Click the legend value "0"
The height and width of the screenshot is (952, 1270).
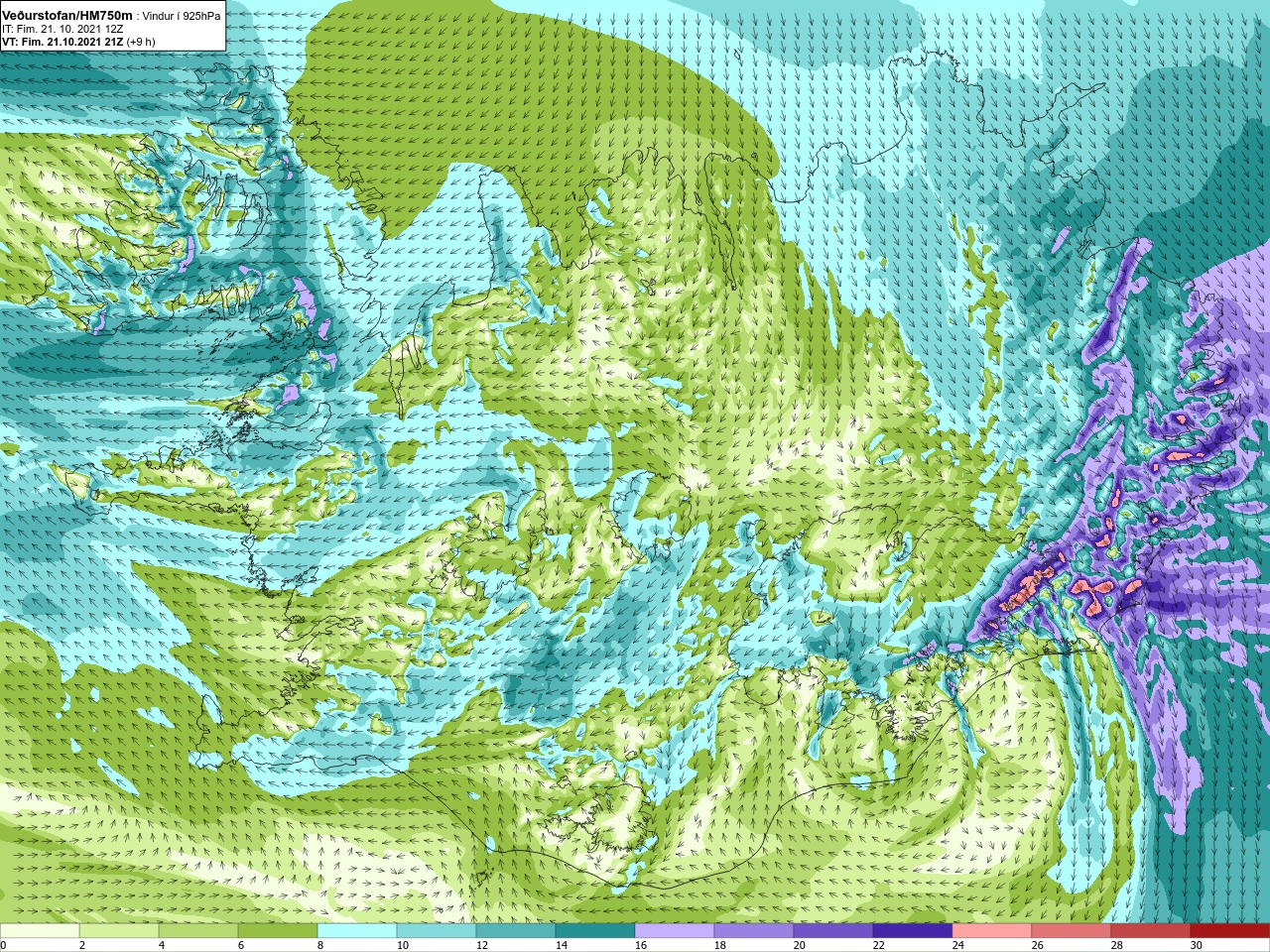click(3, 945)
